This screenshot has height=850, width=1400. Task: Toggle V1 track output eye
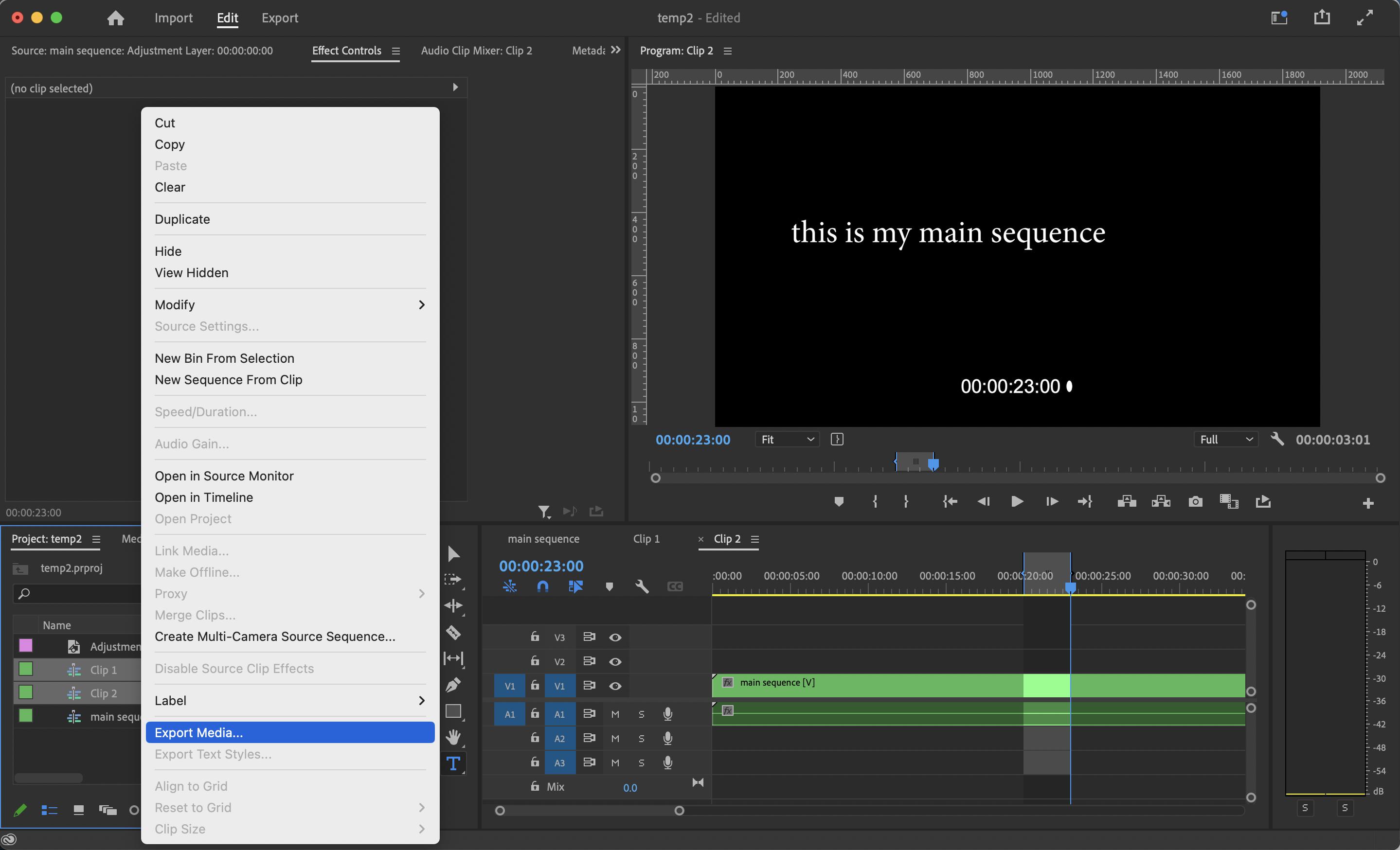point(615,686)
